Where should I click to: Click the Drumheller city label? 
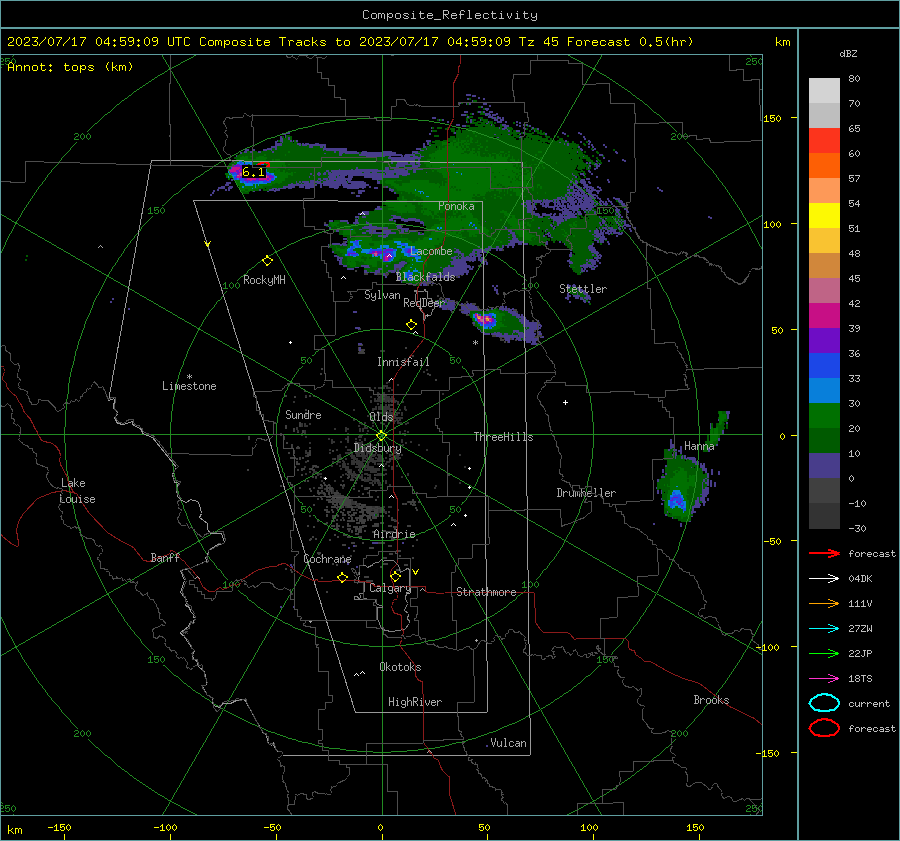tap(586, 493)
